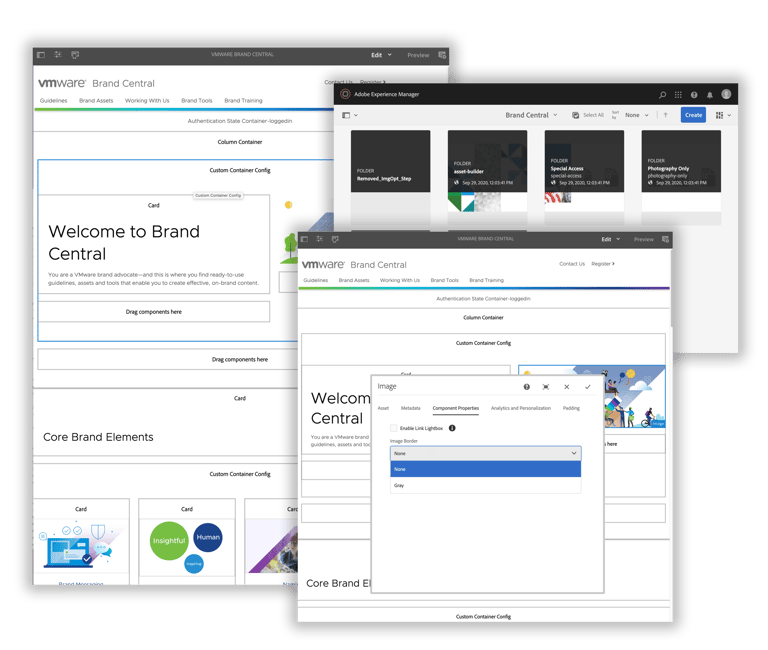Click Contact Us link in front page
Viewport: 768px width, 650px height.
tap(572, 264)
